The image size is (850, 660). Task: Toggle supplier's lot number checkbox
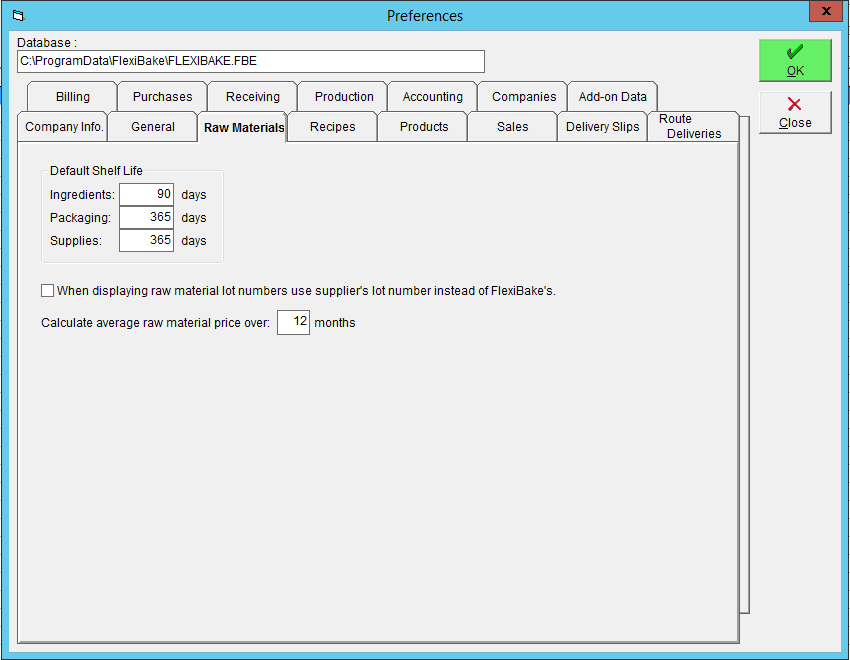pos(48,290)
